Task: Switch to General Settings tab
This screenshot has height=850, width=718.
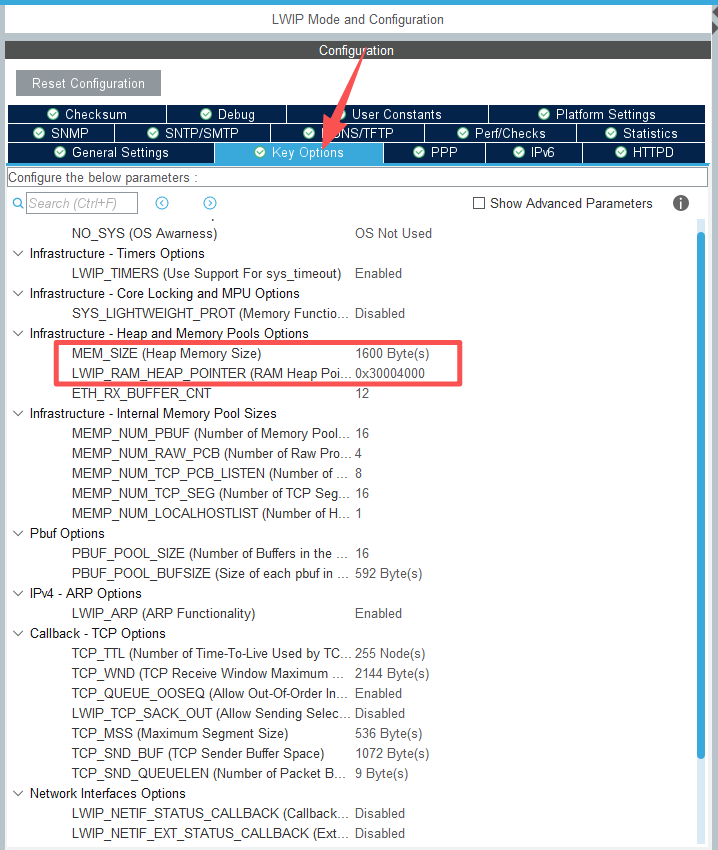Action: tap(111, 152)
